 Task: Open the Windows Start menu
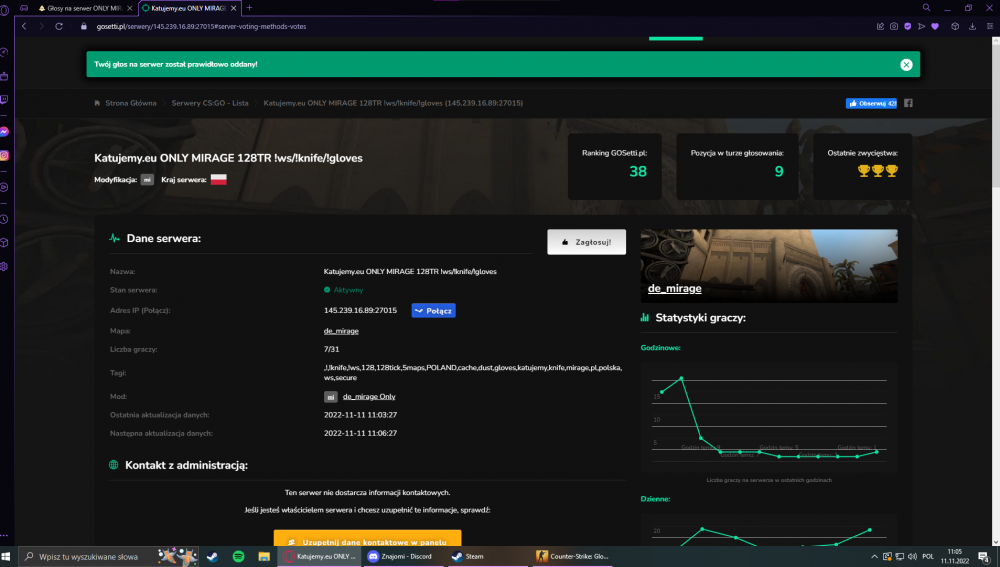pyautogui.click(x=6, y=556)
